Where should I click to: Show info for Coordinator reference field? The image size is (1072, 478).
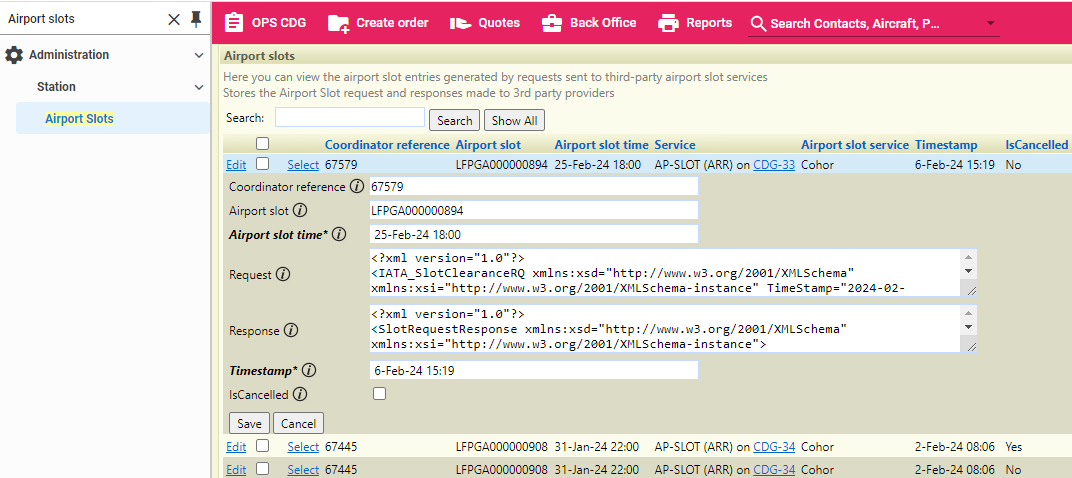(x=356, y=187)
